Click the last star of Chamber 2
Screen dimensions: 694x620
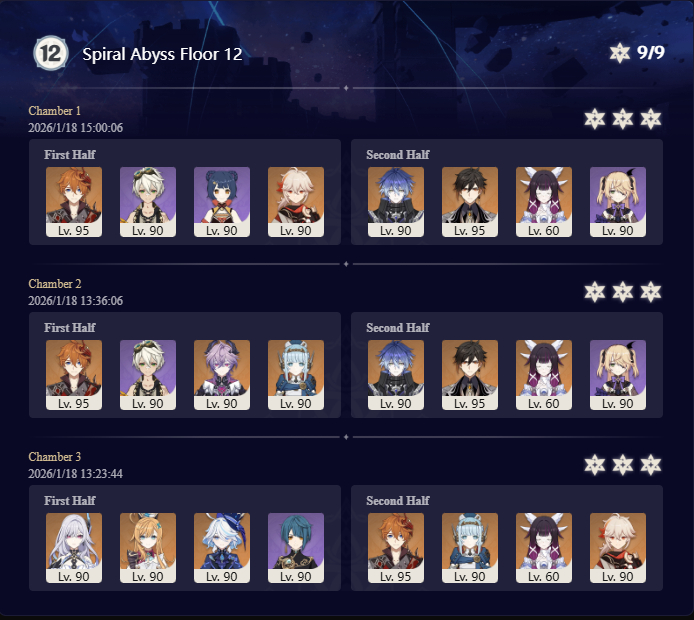pos(651,292)
